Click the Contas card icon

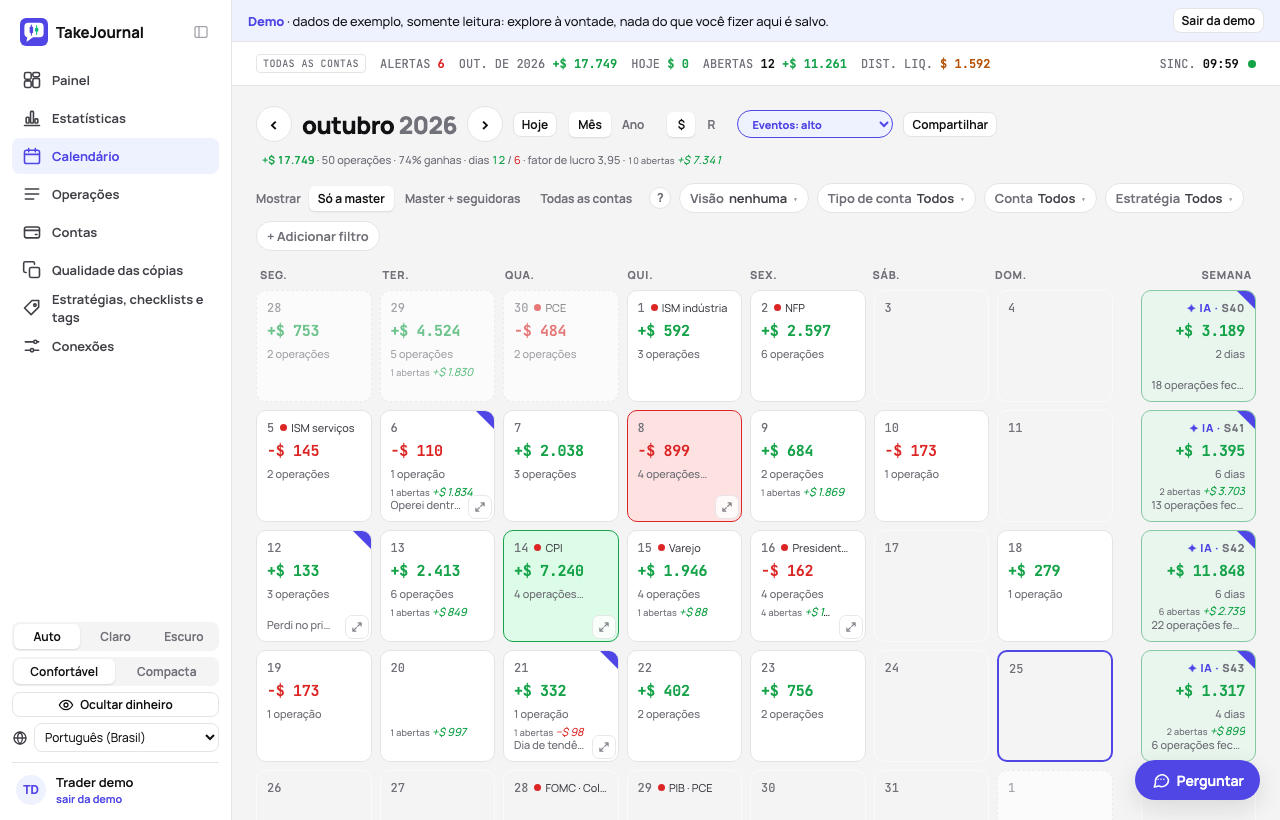(32, 232)
